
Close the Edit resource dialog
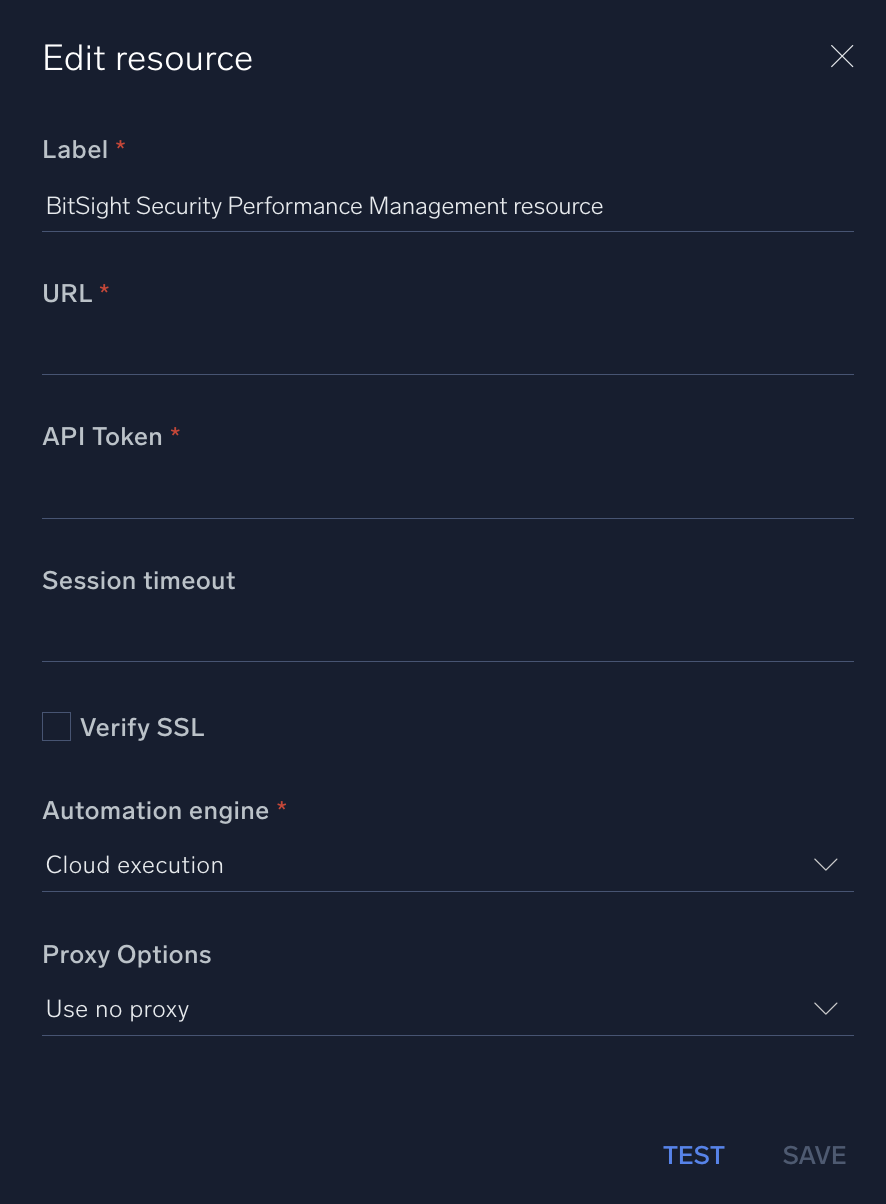click(x=841, y=56)
